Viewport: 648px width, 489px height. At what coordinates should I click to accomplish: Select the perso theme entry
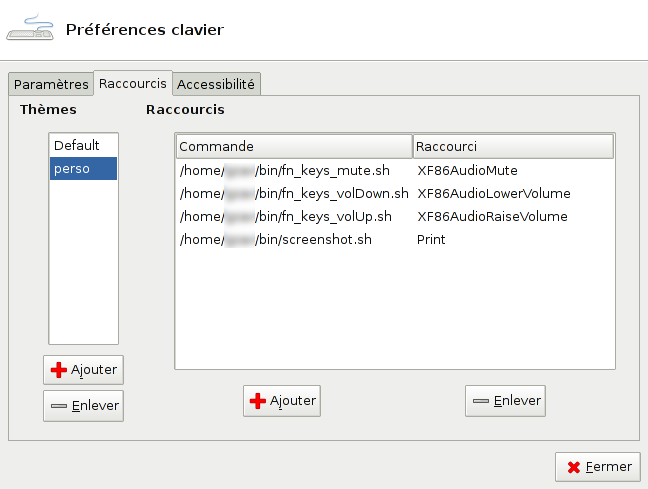point(83,169)
